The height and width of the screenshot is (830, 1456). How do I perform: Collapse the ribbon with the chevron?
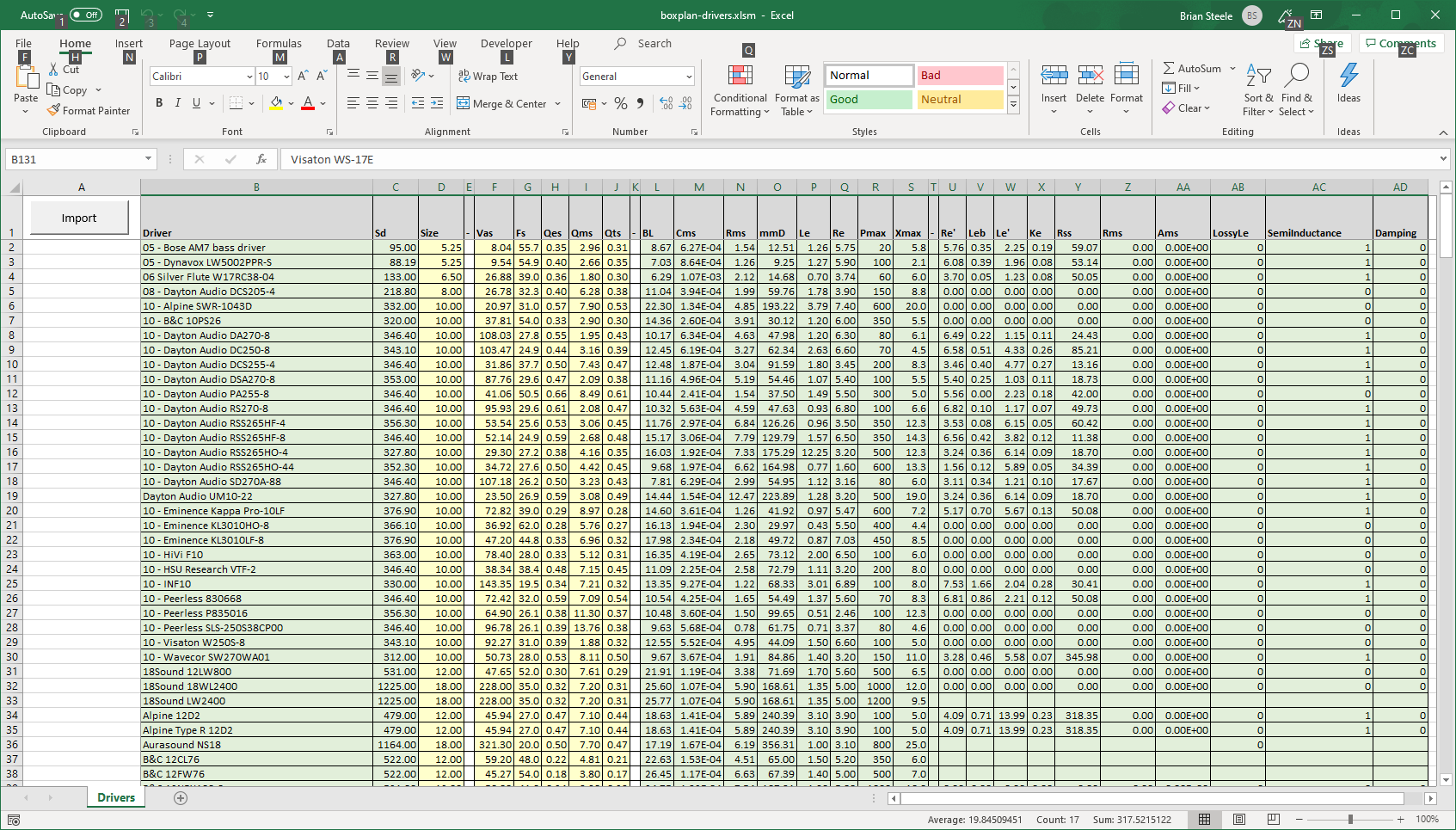(1443, 132)
